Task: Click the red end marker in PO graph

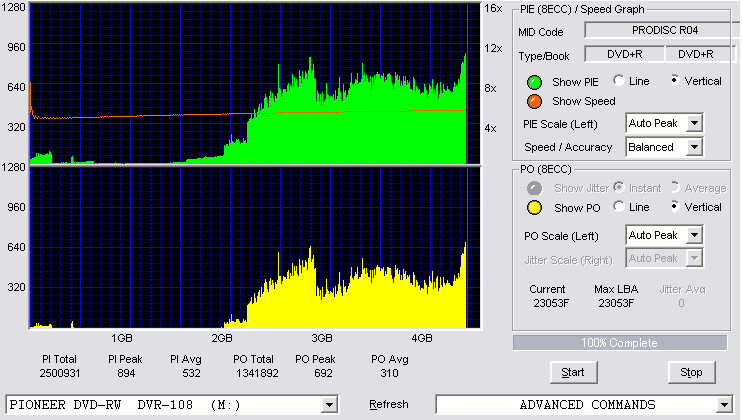Action: pos(468,248)
